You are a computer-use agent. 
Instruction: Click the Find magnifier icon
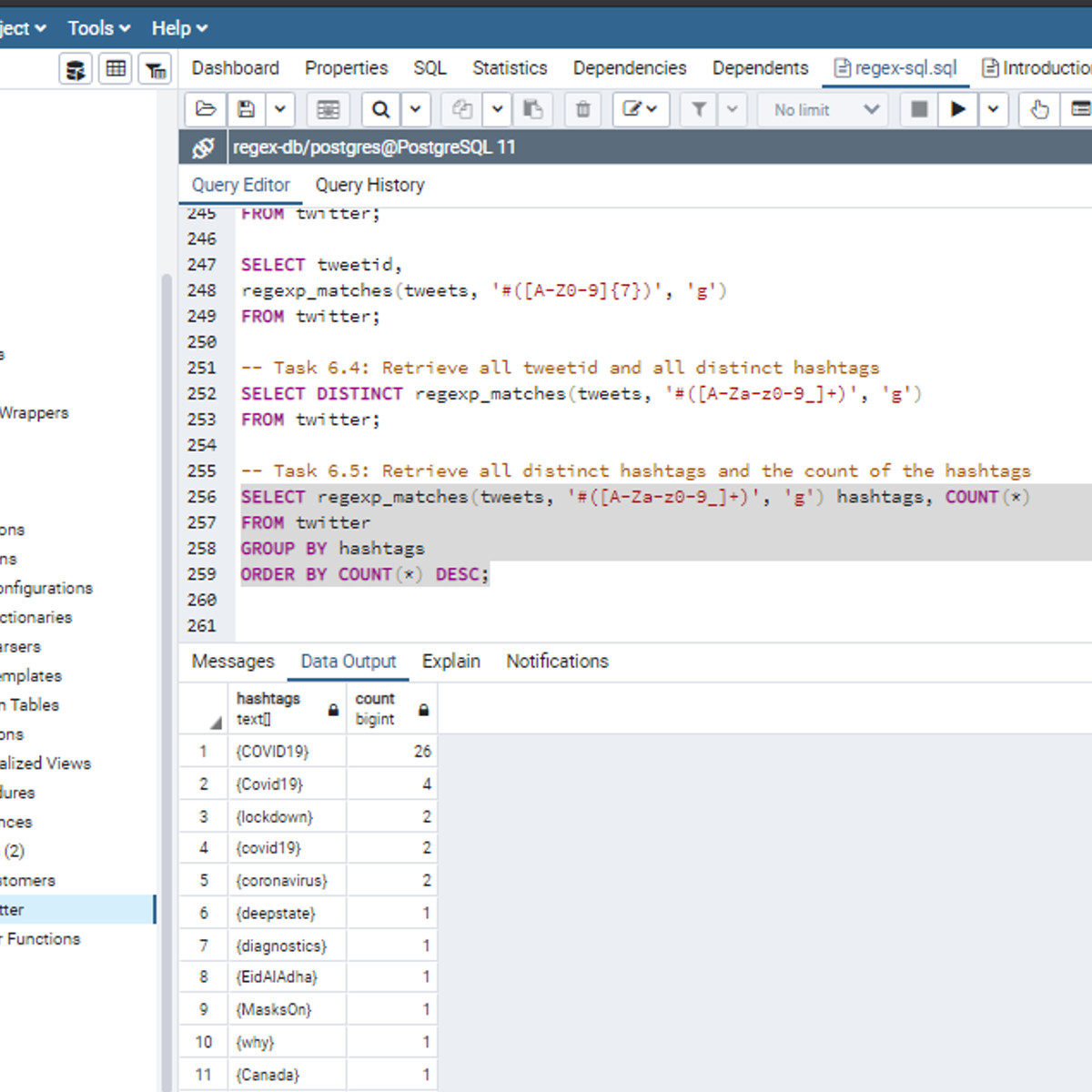click(x=381, y=110)
